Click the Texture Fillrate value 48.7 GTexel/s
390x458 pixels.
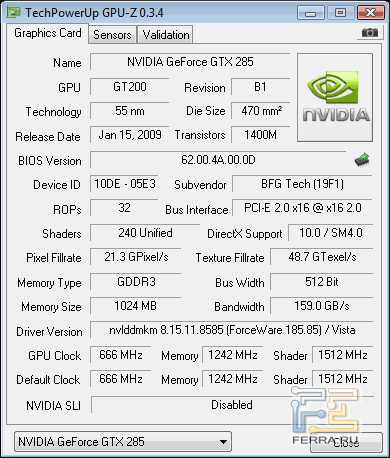point(322,257)
